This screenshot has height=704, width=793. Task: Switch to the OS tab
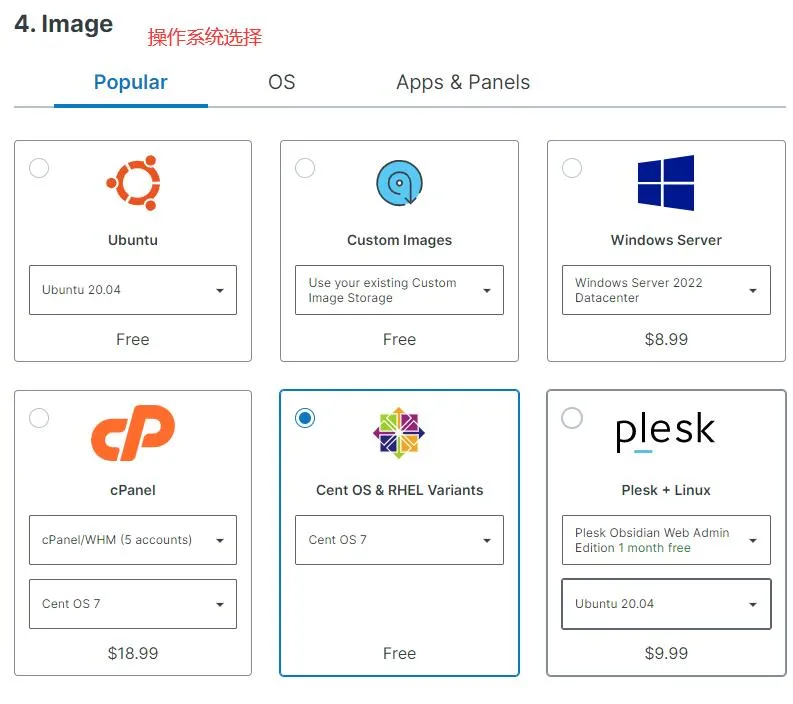[282, 82]
